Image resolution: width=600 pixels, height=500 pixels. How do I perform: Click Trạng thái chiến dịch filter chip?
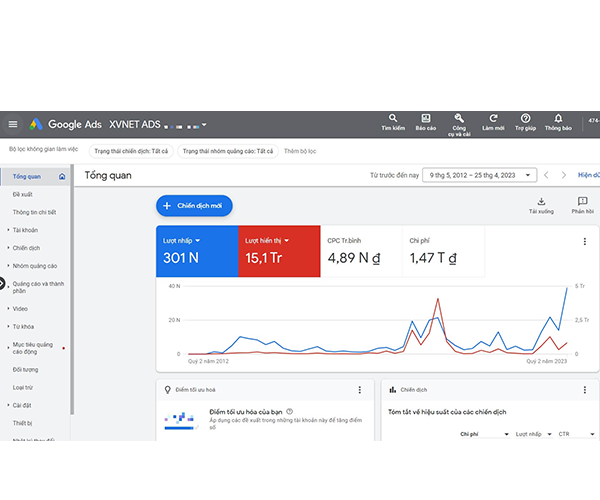coord(131,151)
